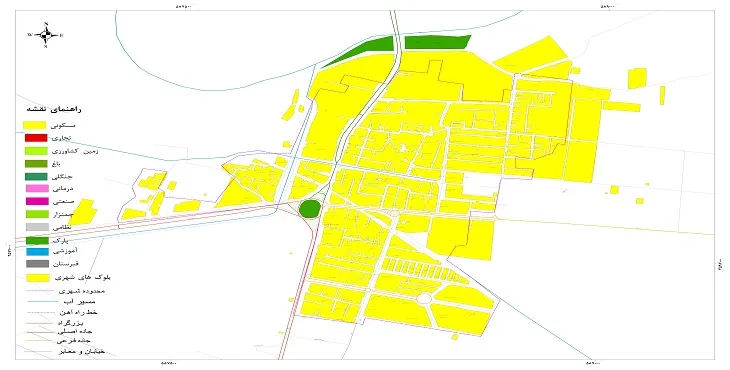730x370 pixels.
Task: Click the legend label 'نظامی'
Action: pos(63,228)
